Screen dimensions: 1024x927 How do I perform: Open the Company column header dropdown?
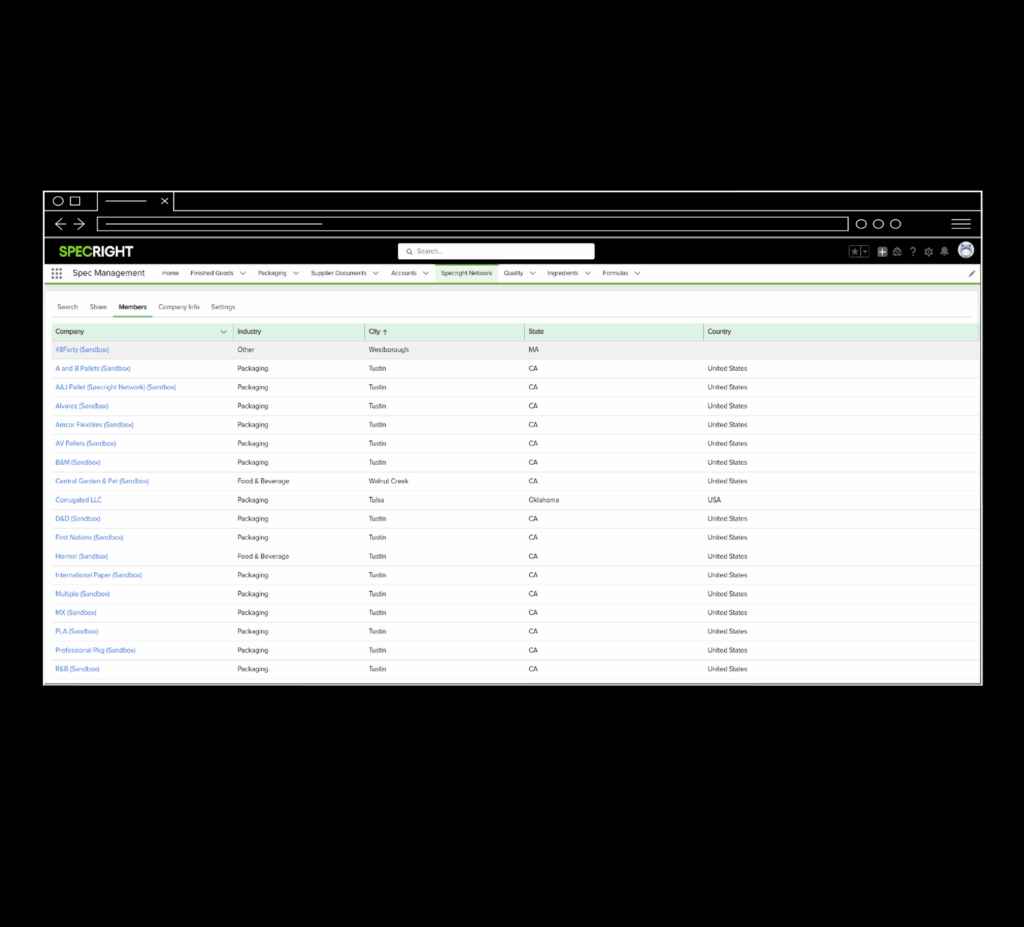[x=223, y=332]
